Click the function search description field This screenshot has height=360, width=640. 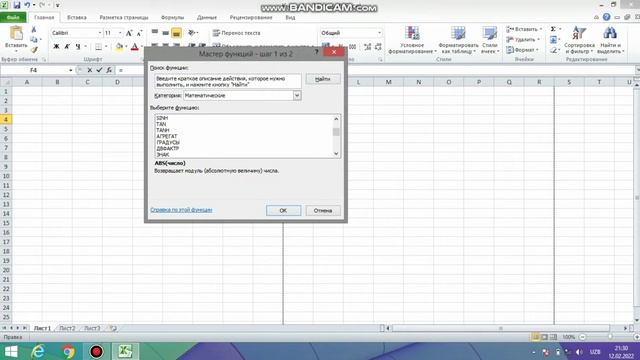coord(228,81)
